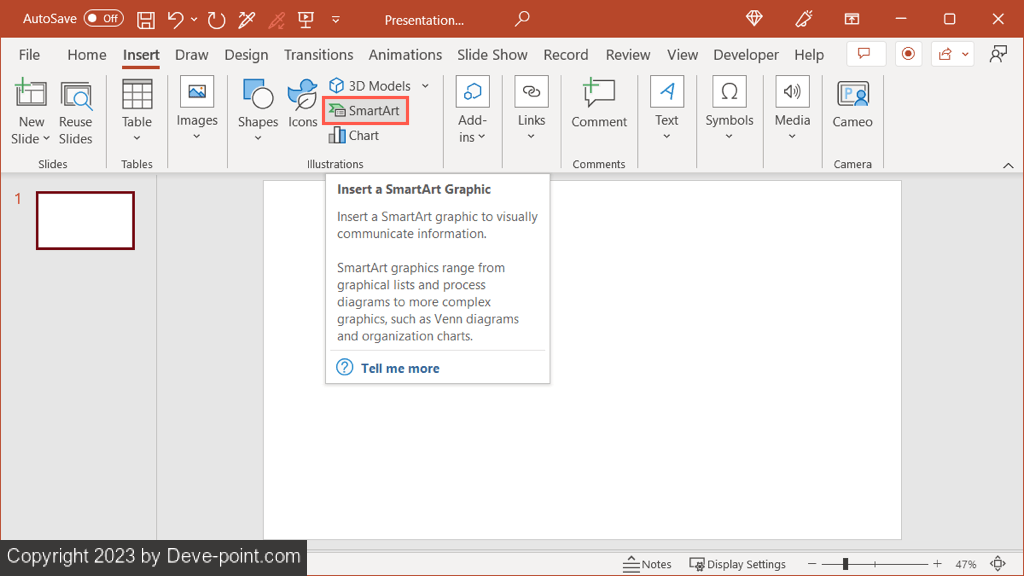
Task: Add a new Comment
Action: tap(599, 105)
